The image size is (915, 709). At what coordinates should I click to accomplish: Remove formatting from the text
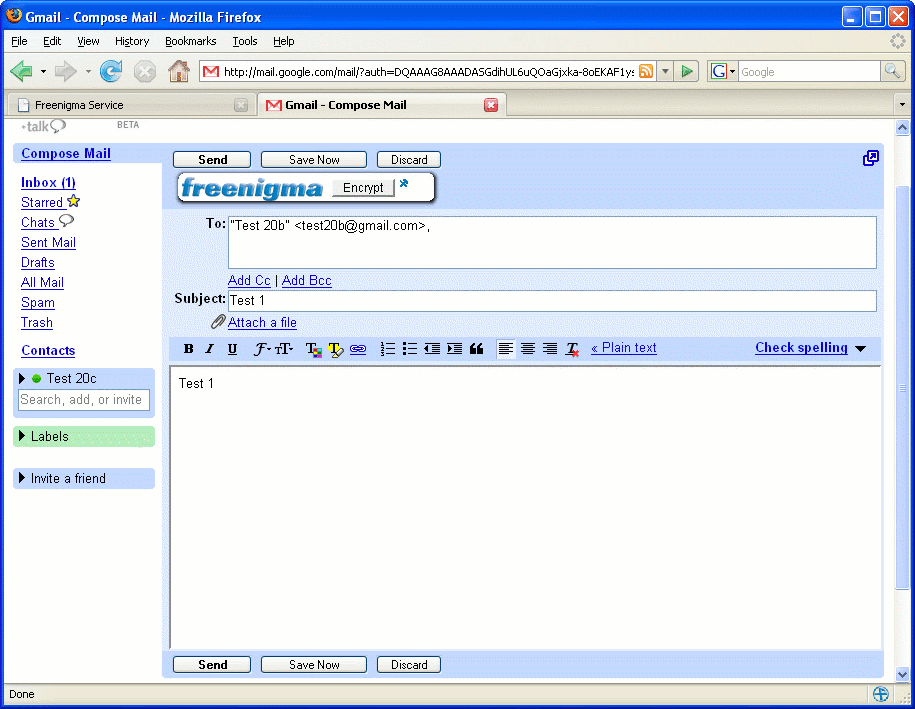tap(572, 349)
